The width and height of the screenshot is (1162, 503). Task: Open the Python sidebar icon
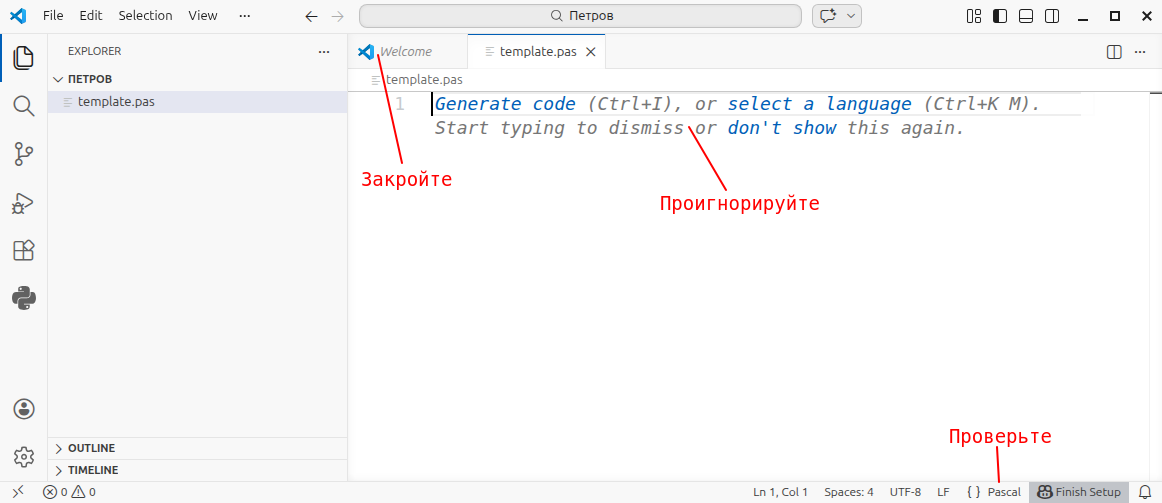pos(23,298)
